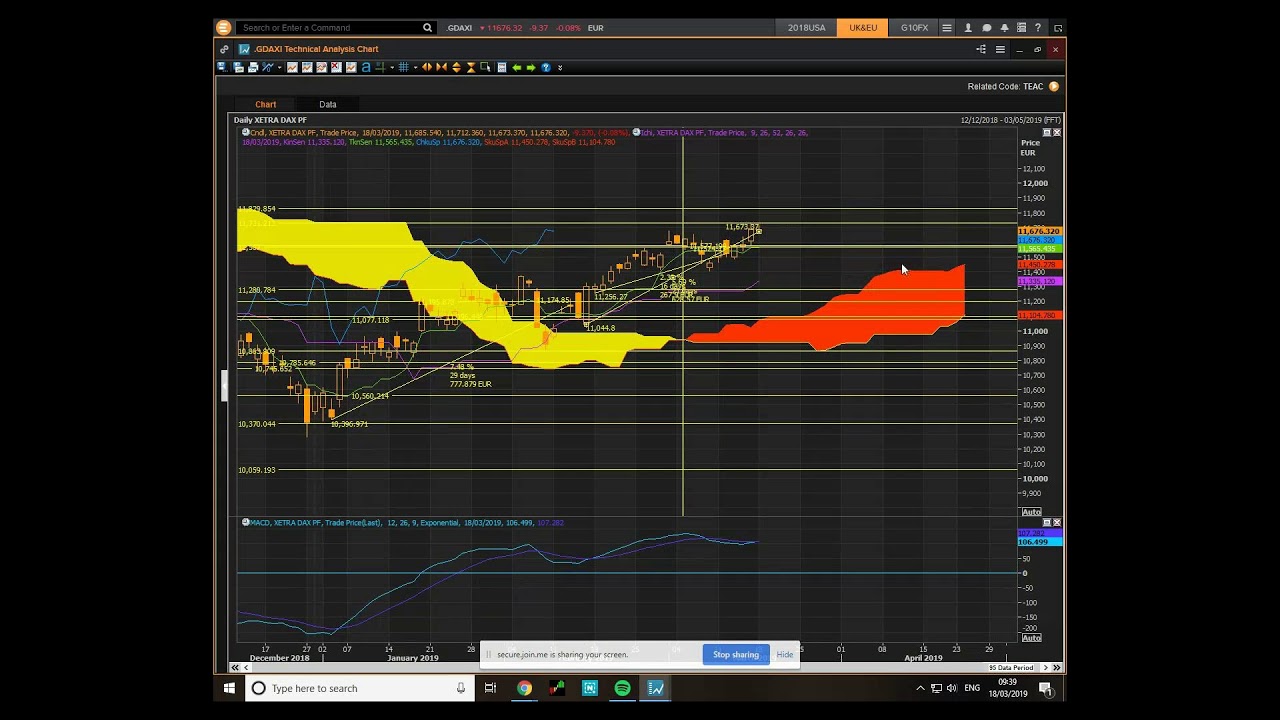Click the remove analysis red X icon
1280x720 pixels.
(x=336, y=67)
